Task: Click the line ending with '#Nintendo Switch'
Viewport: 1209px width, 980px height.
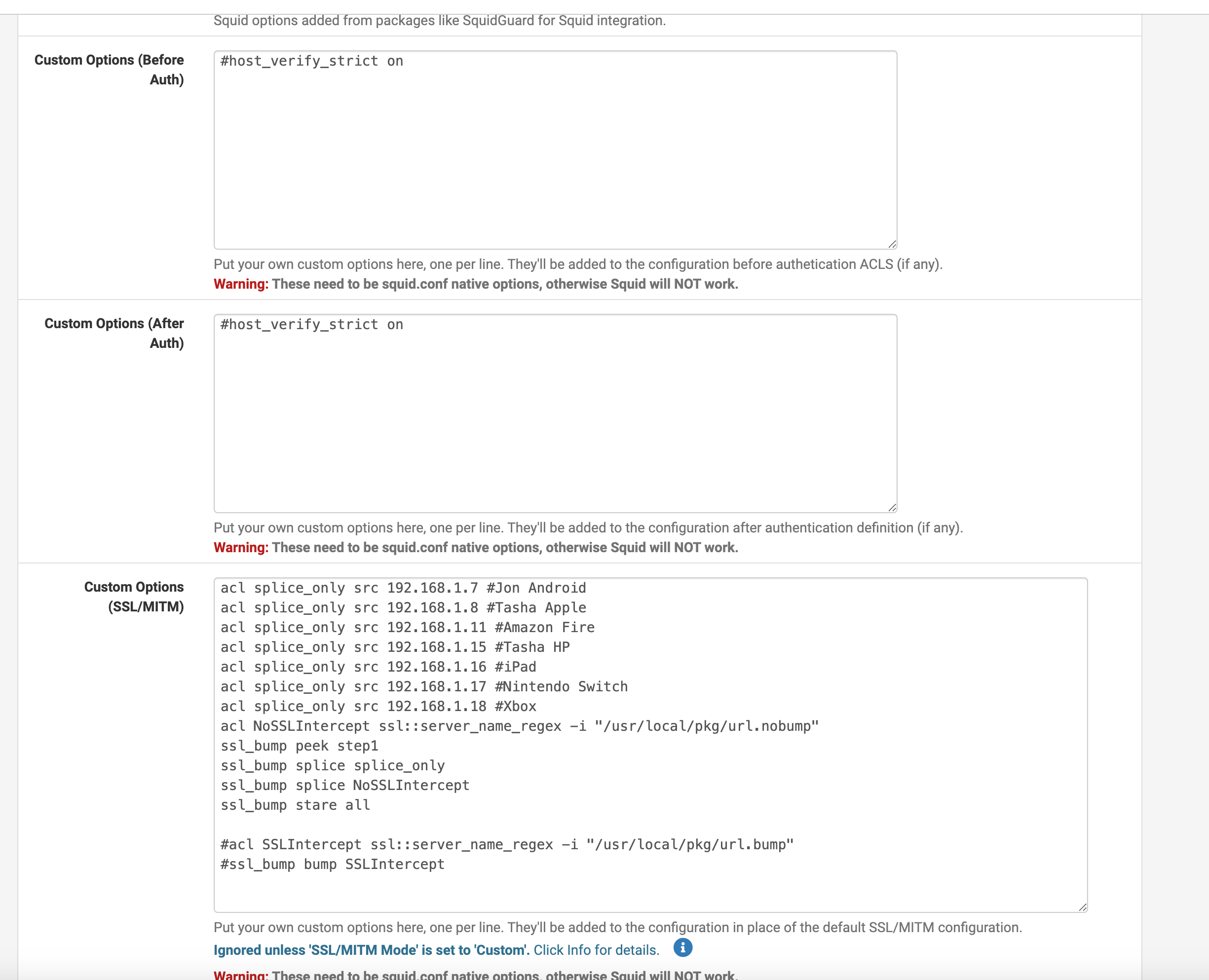Action: pos(424,687)
